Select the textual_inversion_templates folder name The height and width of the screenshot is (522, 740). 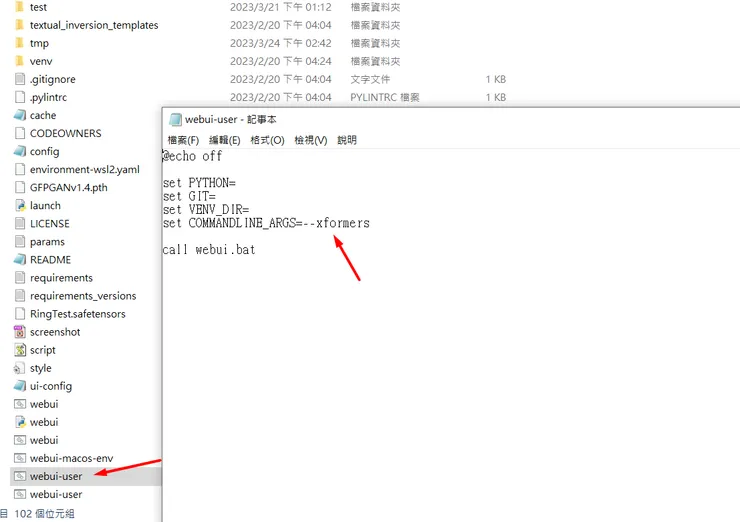(x=94, y=25)
